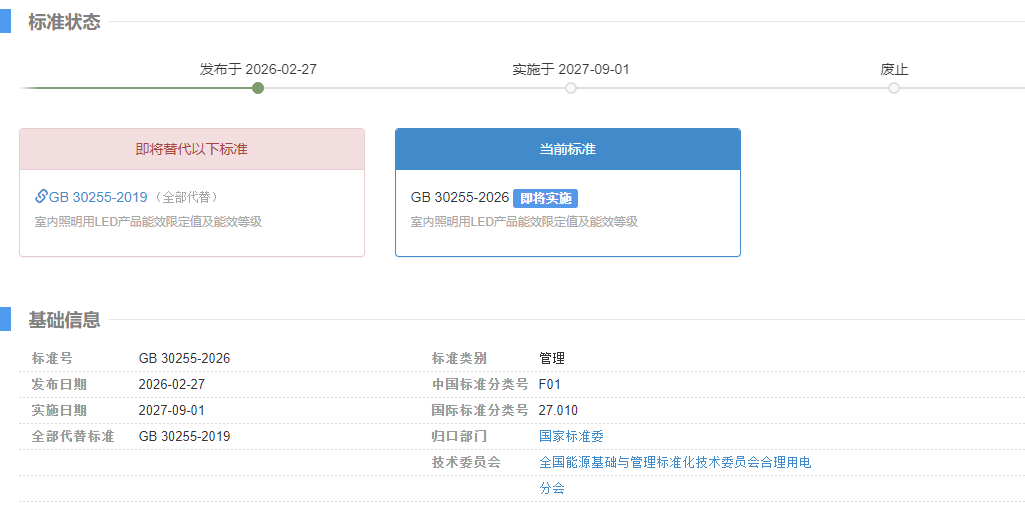The height and width of the screenshot is (505, 1025).
Task: Click the 全部代替标准 field label
Action: coord(73,436)
